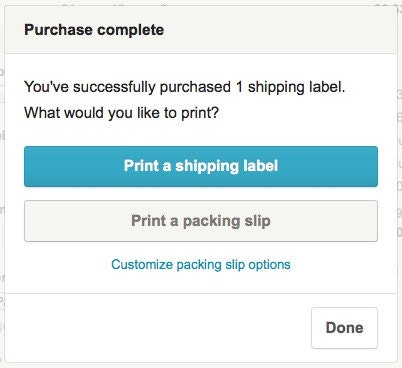Click the What would you like to print? text
The height and width of the screenshot is (368, 402).
click(x=121, y=113)
